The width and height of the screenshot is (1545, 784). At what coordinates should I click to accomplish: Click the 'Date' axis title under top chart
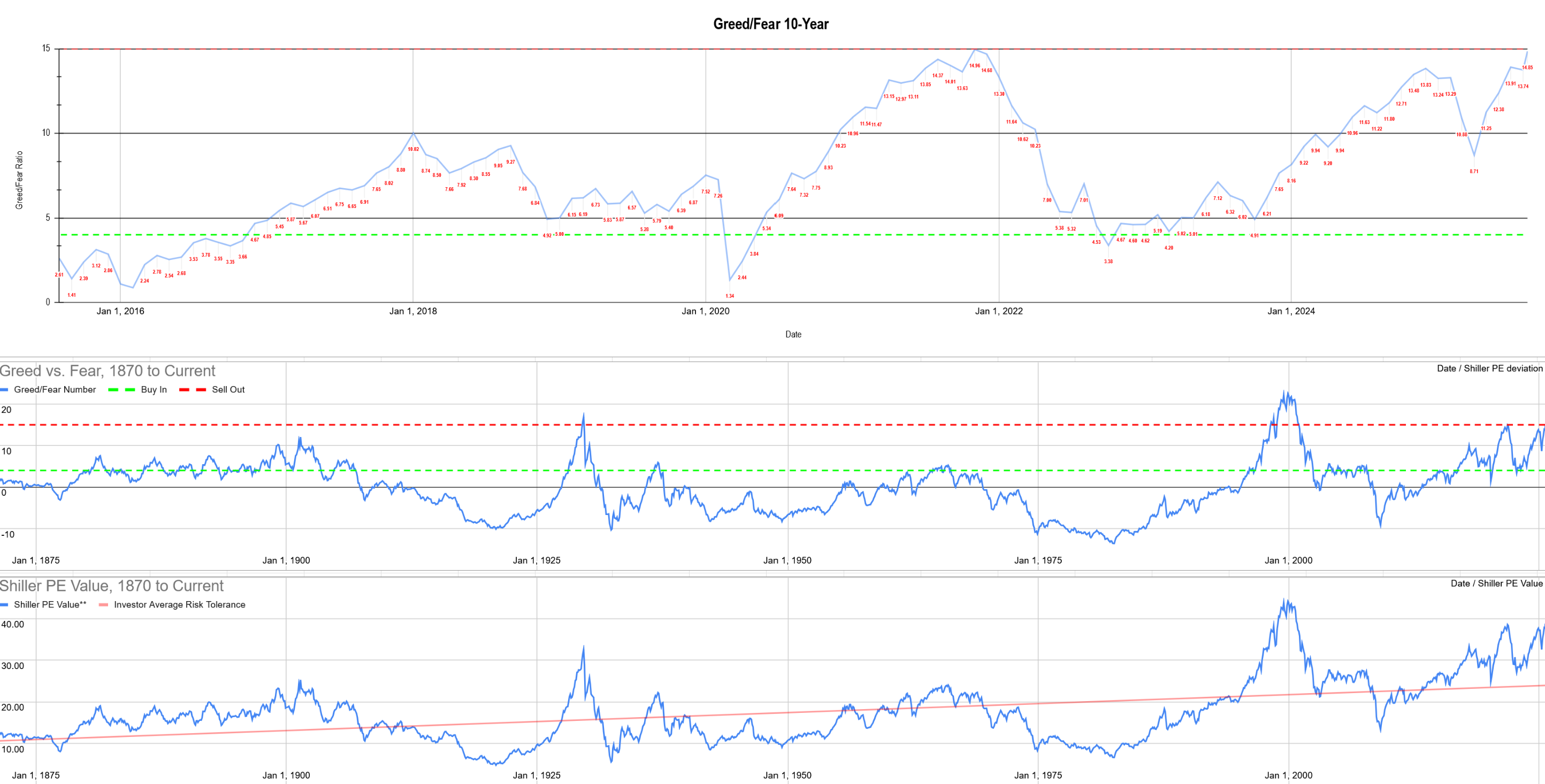pyautogui.click(x=793, y=334)
